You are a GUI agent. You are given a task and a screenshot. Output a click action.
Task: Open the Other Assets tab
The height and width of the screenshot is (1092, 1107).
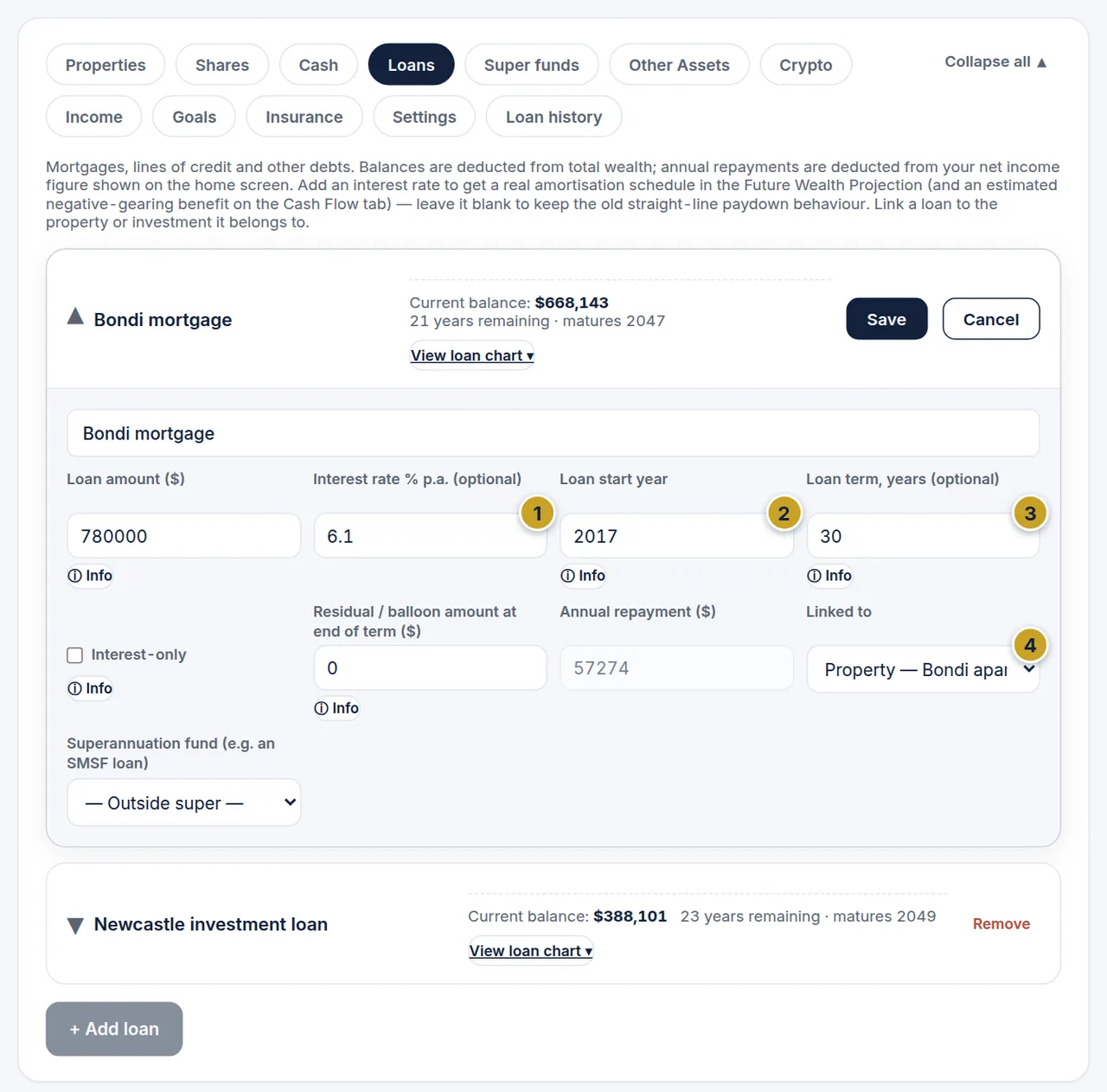point(679,65)
